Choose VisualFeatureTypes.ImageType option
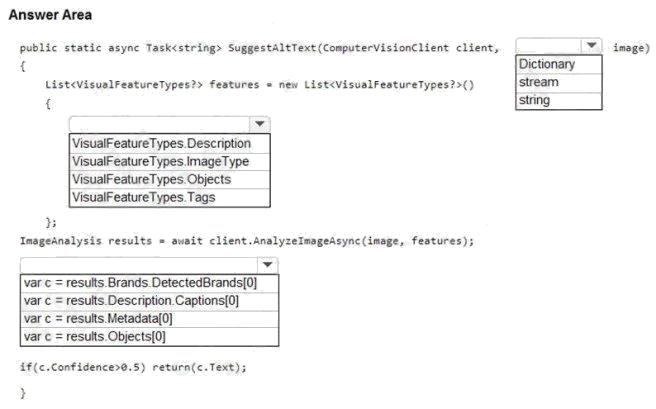This screenshot has width=656, height=409. (x=169, y=161)
